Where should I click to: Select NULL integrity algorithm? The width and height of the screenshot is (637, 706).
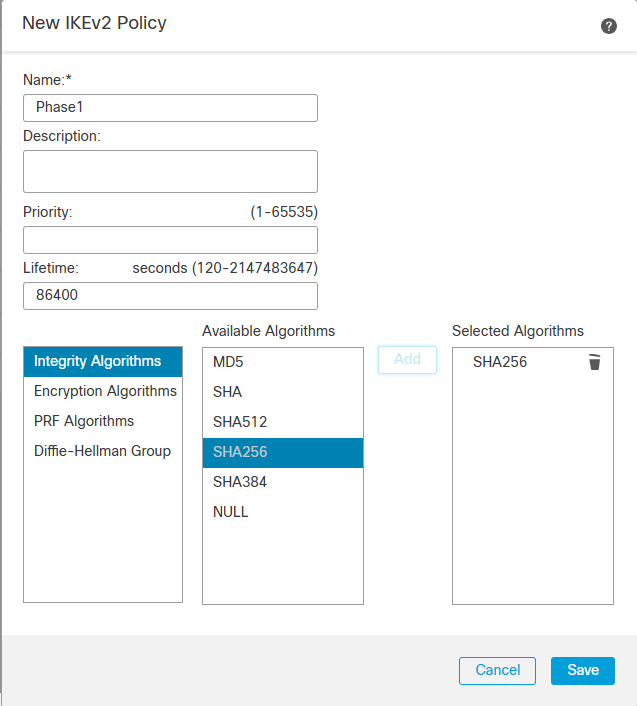[x=231, y=512]
